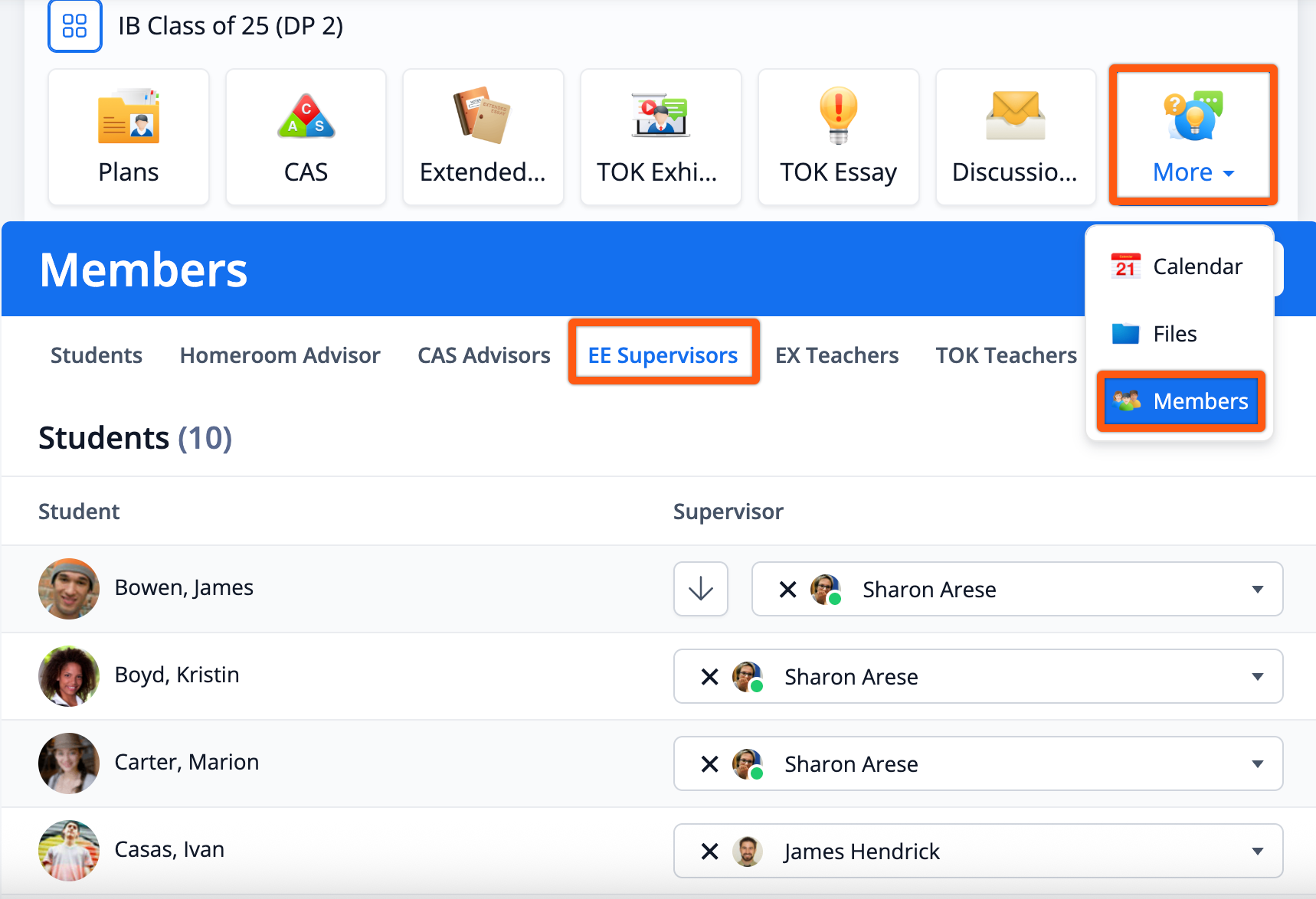
Task: Open supervisor dropdown for Bowen, James
Action: pyautogui.click(x=1257, y=590)
